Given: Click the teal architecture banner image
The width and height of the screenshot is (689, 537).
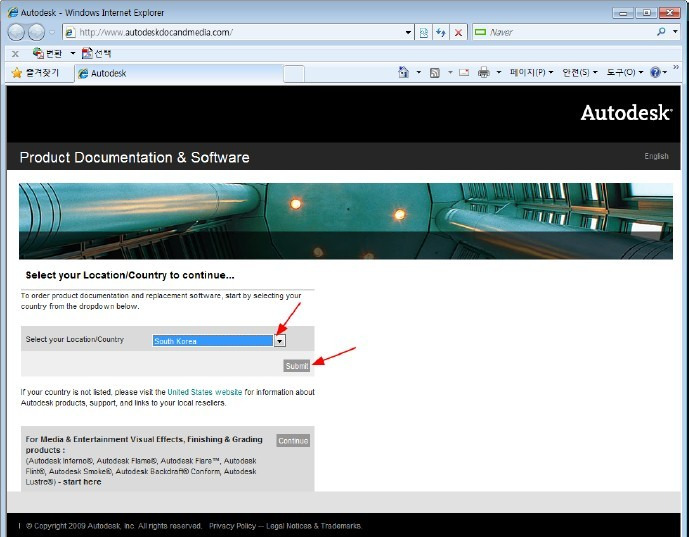Looking at the screenshot, I should pyautogui.click(x=345, y=221).
